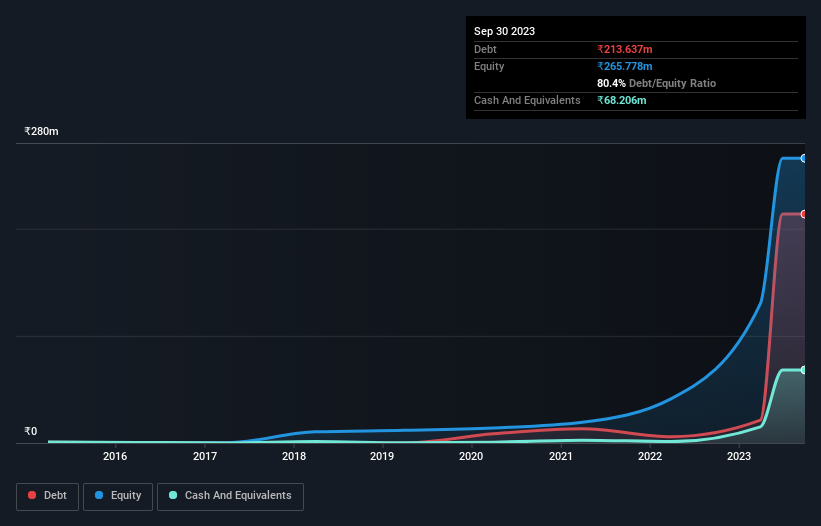The image size is (821, 526).
Task: Click the ₹0 y-axis label
Action: tap(31, 431)
